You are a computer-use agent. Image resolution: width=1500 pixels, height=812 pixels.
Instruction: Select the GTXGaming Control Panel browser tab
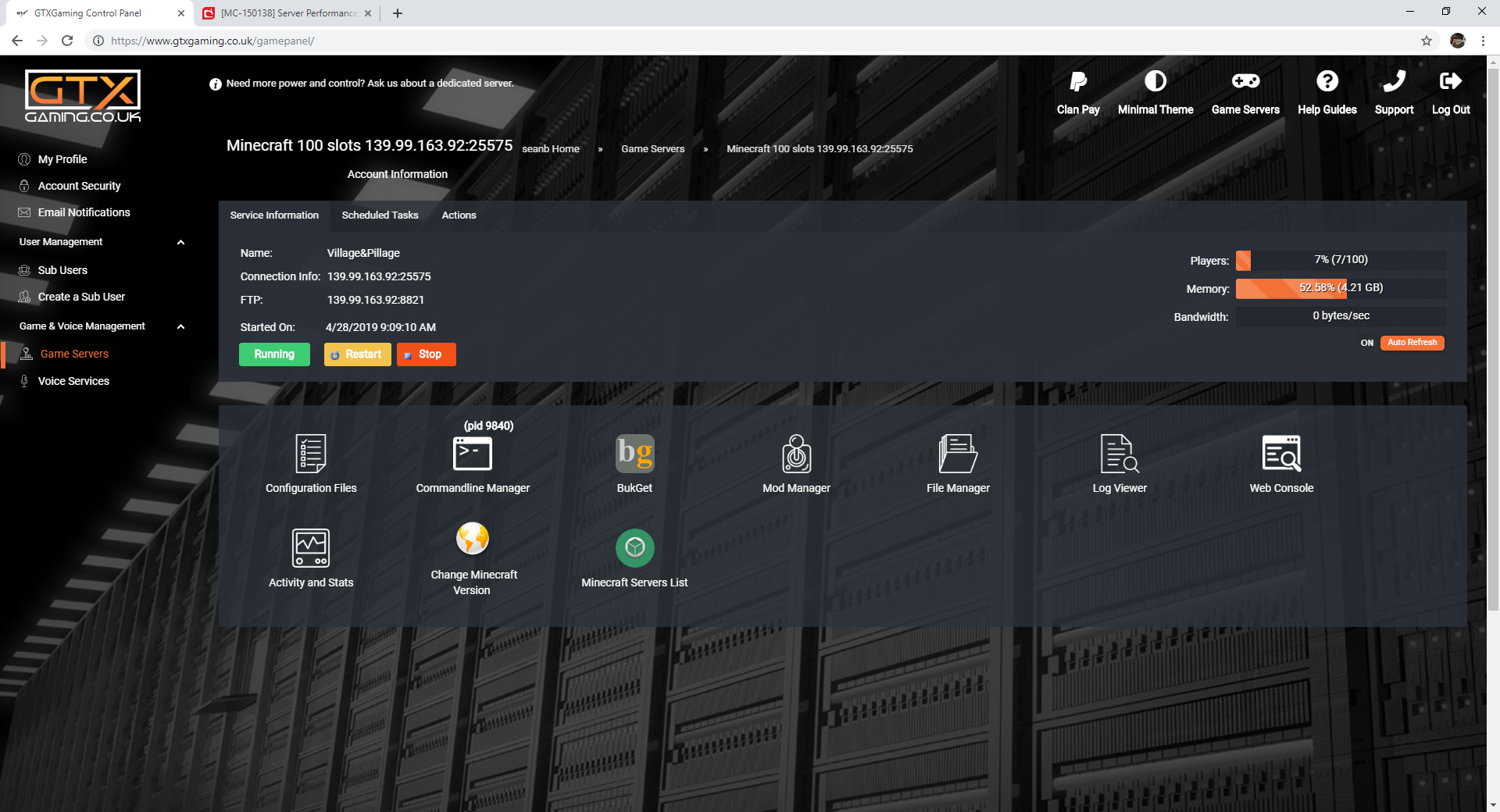[x=100, y=13]
